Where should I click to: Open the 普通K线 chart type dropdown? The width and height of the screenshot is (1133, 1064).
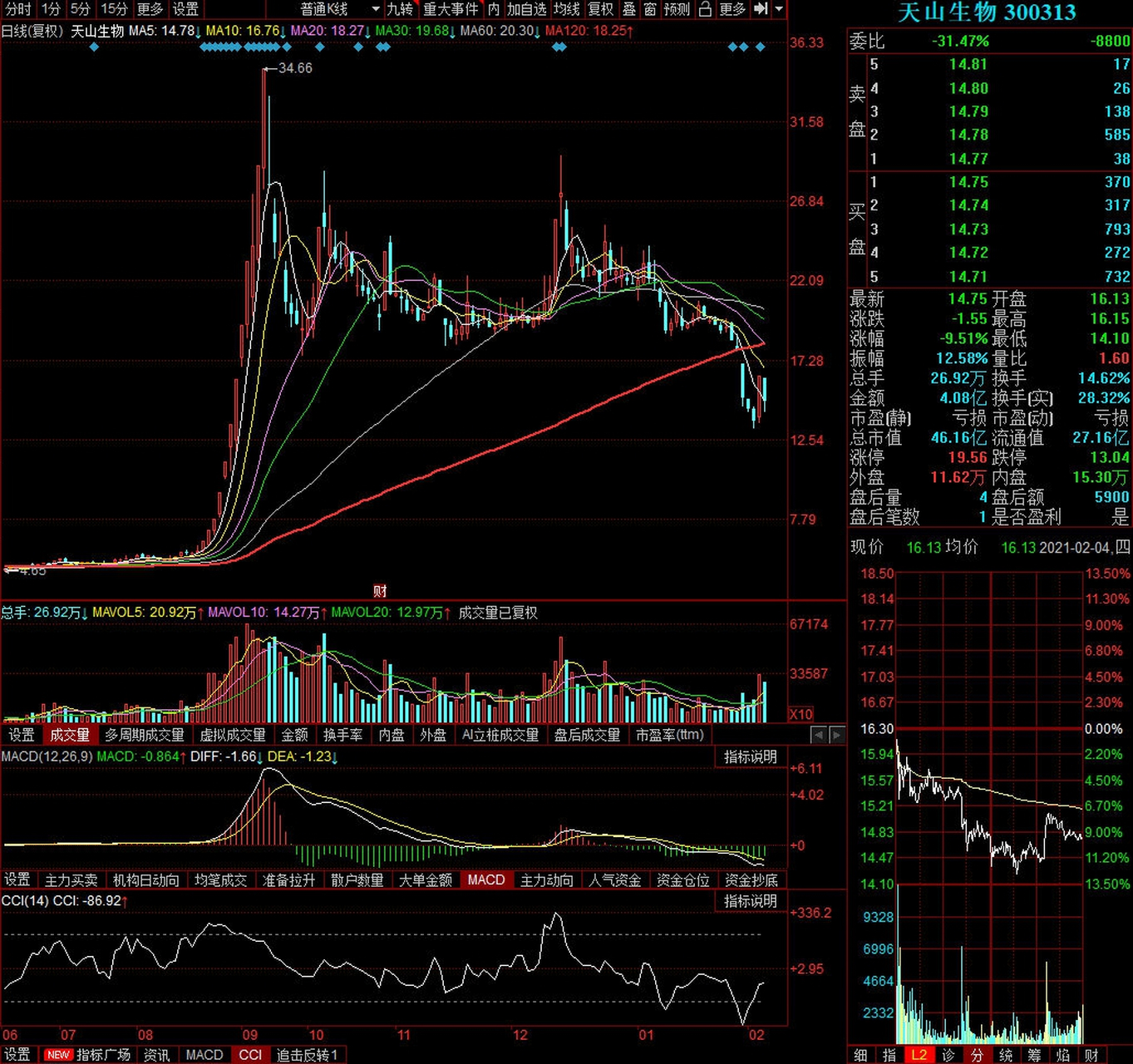[x=339, y=9]
